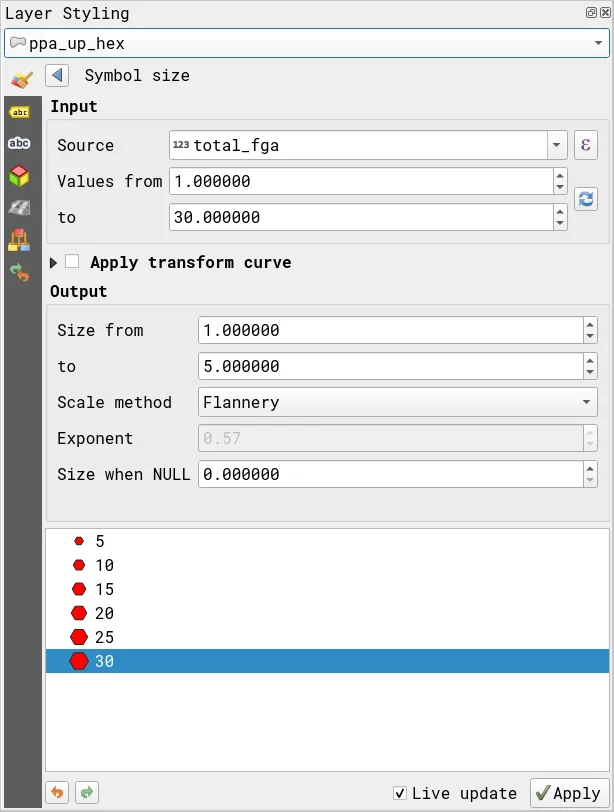Viewport: 614px width, 812px height.
Task: Open the Labels tab in sidebar
Action: pos(20,112)
